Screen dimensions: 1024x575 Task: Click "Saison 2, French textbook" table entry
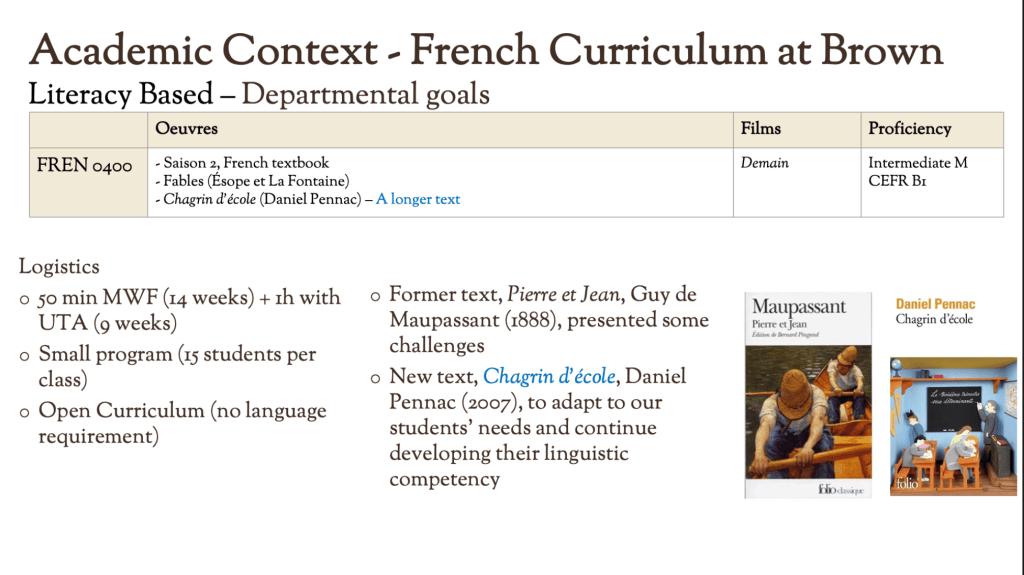point(243,163)
